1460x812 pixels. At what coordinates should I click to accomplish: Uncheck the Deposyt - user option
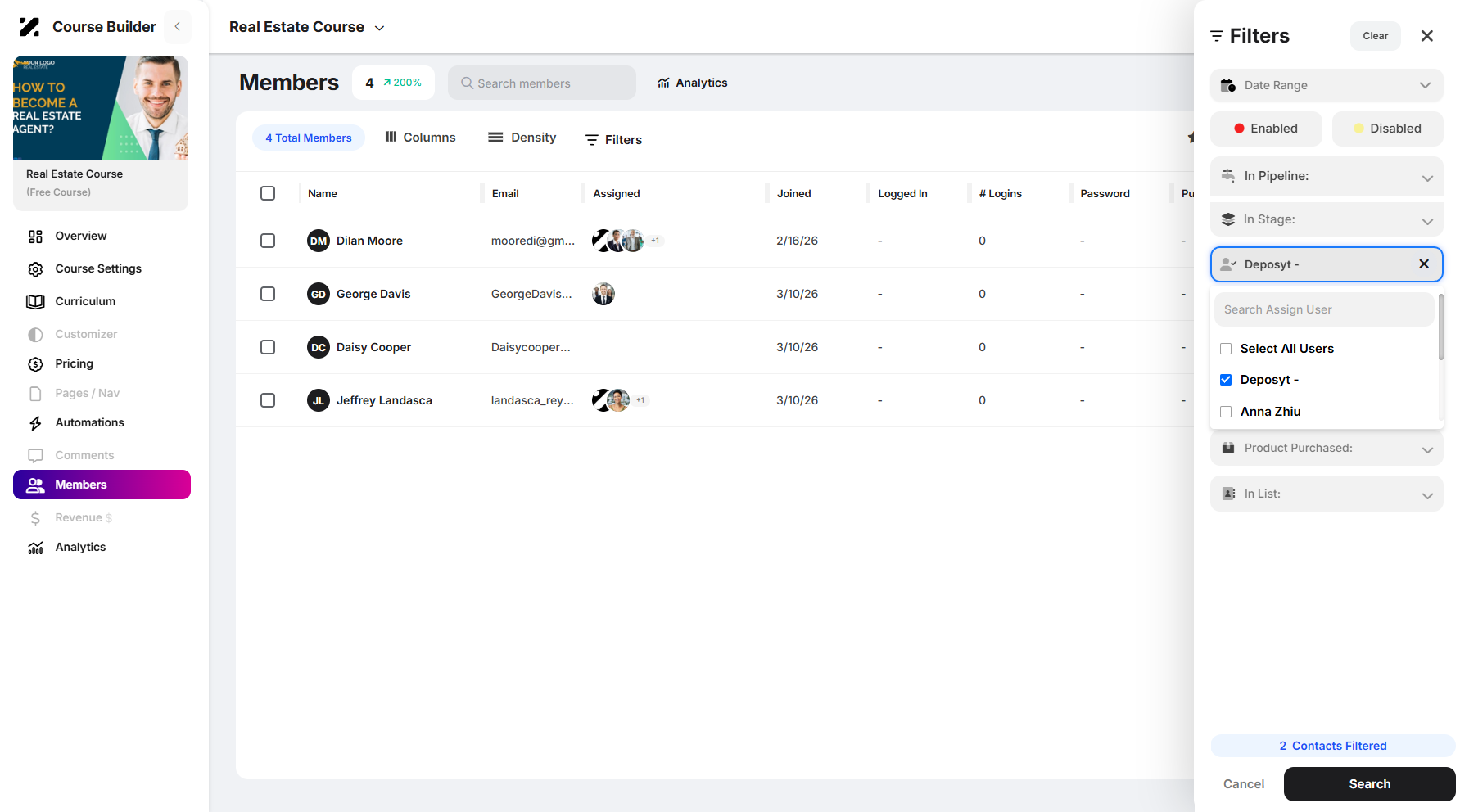[1226, 380]
